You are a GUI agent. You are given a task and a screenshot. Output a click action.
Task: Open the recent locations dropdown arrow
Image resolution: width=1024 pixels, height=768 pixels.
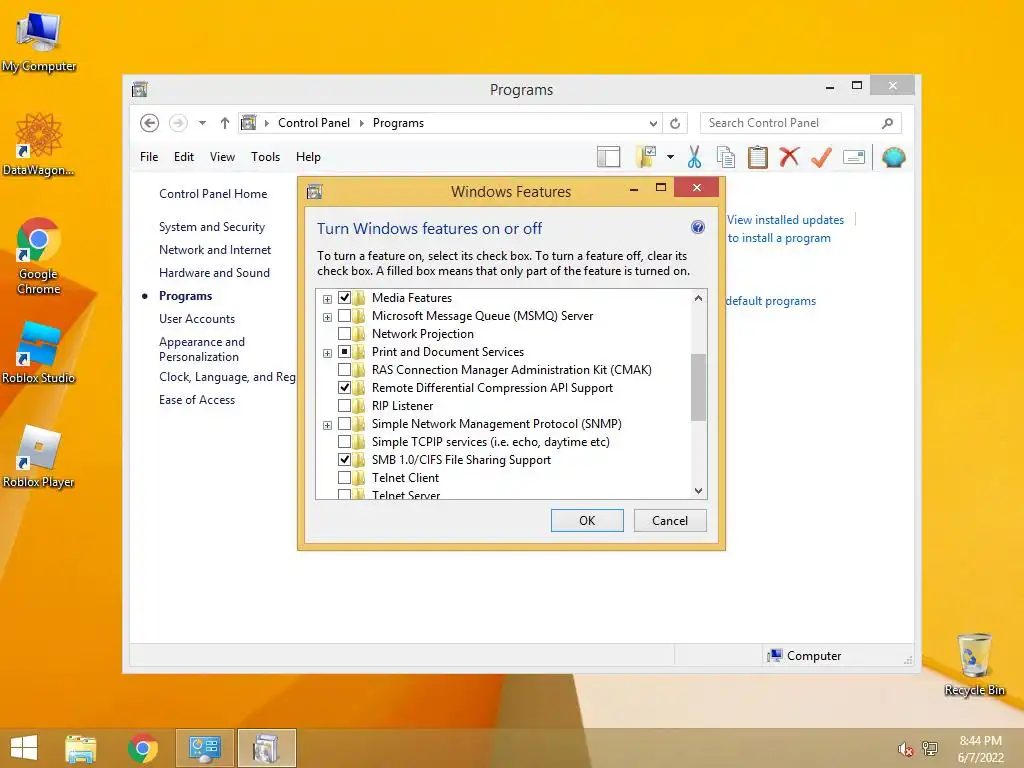202,123
